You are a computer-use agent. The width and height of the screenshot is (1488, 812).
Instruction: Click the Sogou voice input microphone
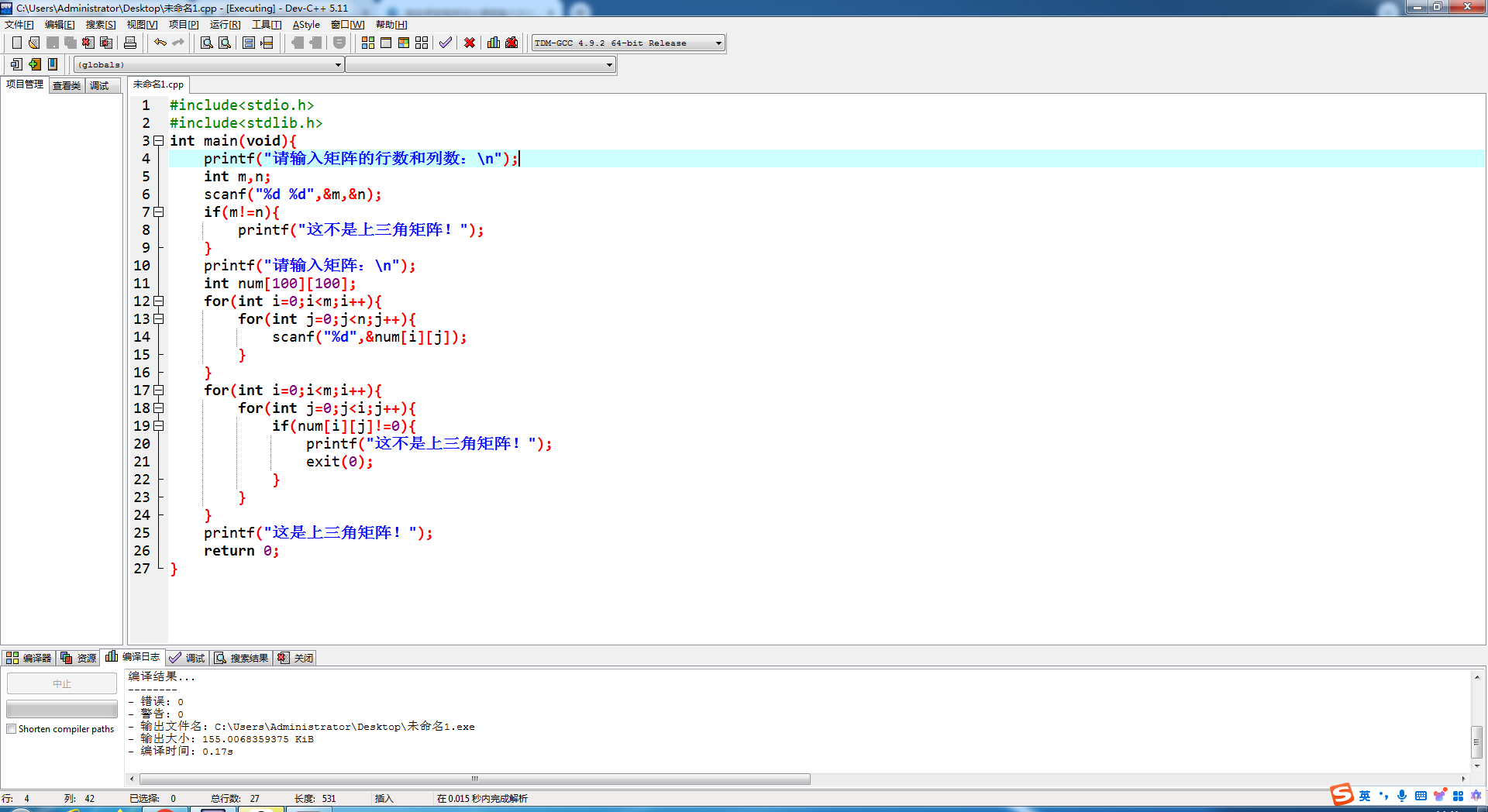pyautogui.click(x=1402, y=796)
